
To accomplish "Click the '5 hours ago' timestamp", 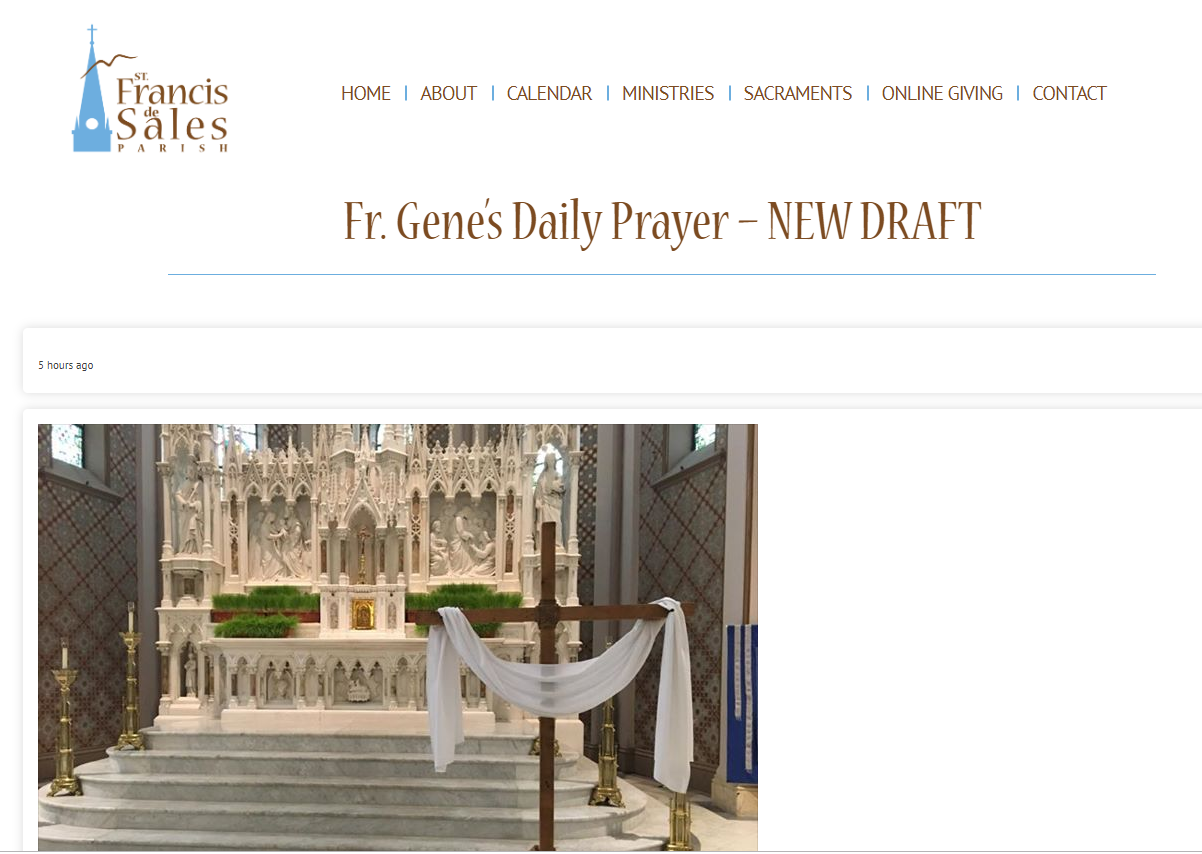I will point(66,365).
